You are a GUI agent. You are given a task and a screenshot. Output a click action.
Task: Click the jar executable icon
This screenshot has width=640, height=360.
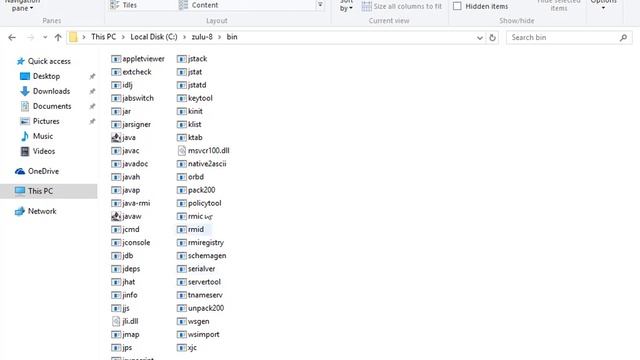116,111
